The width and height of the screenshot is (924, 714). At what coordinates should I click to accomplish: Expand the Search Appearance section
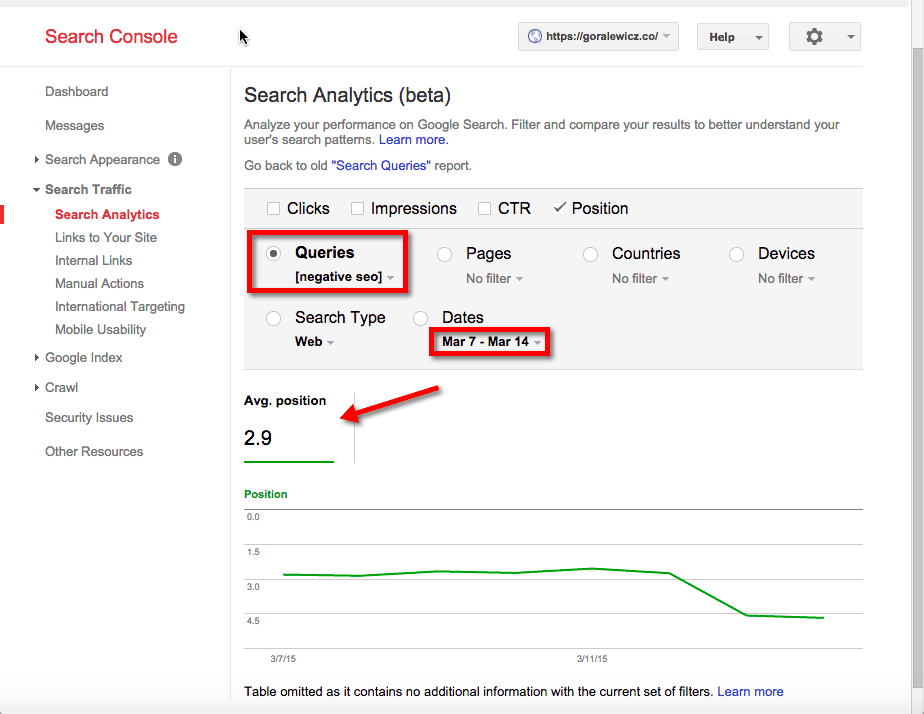(37, 159)
